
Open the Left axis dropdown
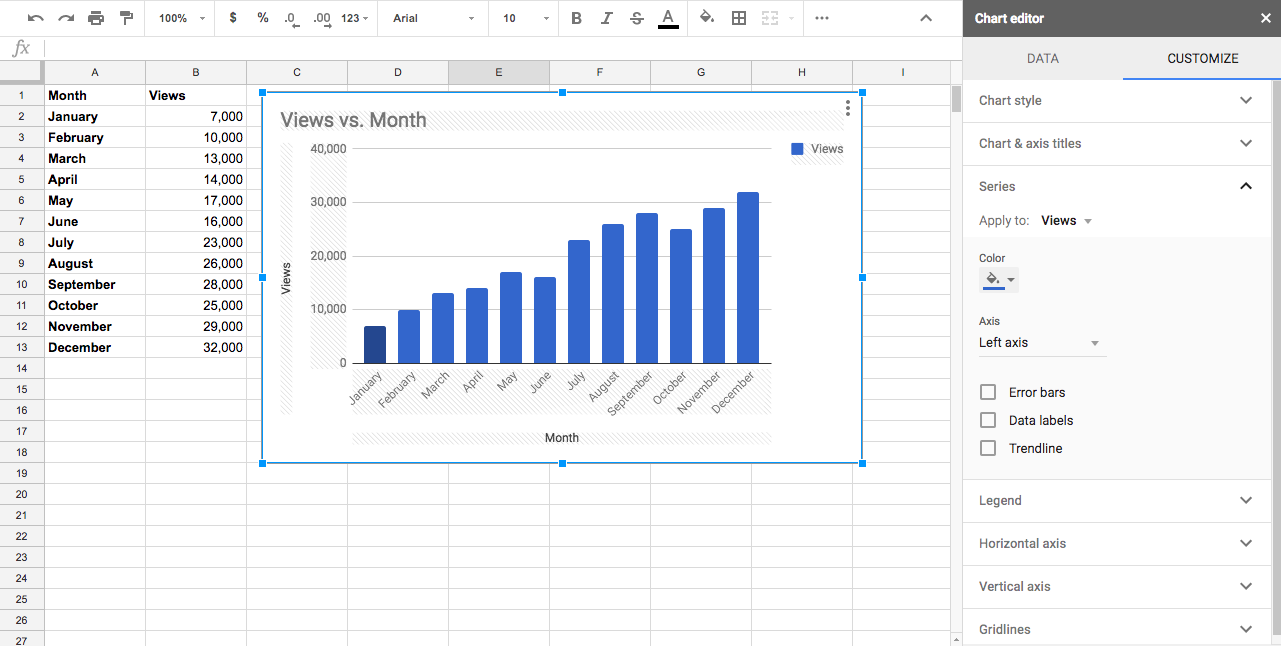[x=1041, y=342]
